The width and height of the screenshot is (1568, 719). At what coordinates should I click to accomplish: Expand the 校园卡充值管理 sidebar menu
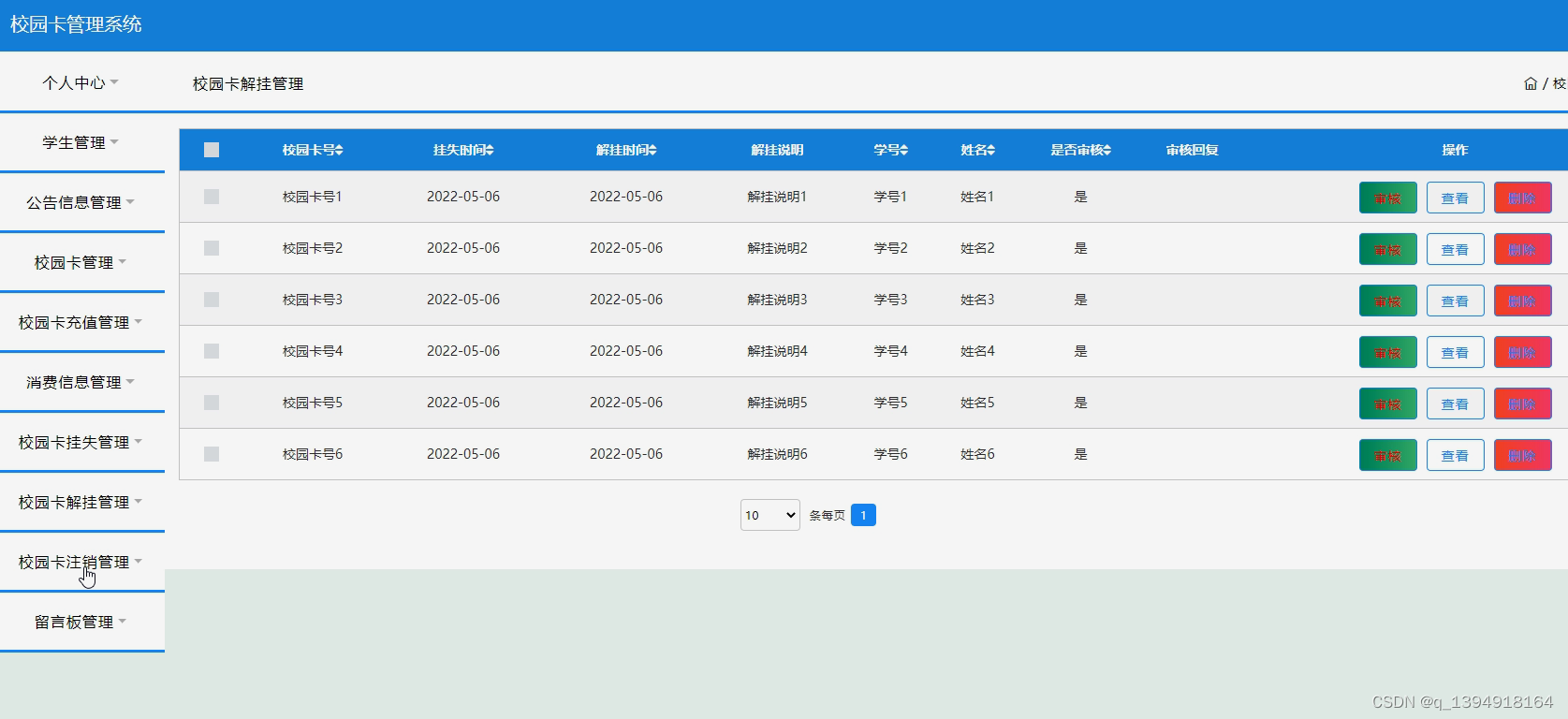point(81,322)
